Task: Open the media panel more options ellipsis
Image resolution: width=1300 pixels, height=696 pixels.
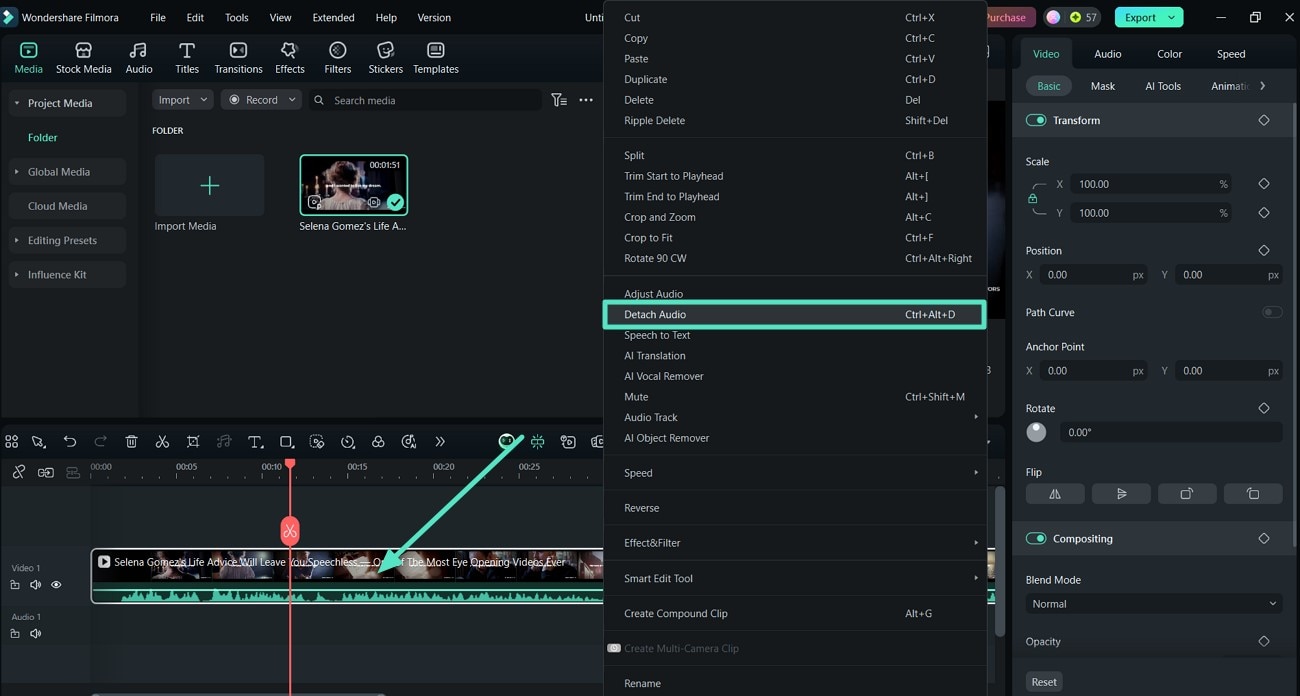Action: [586, 100]
